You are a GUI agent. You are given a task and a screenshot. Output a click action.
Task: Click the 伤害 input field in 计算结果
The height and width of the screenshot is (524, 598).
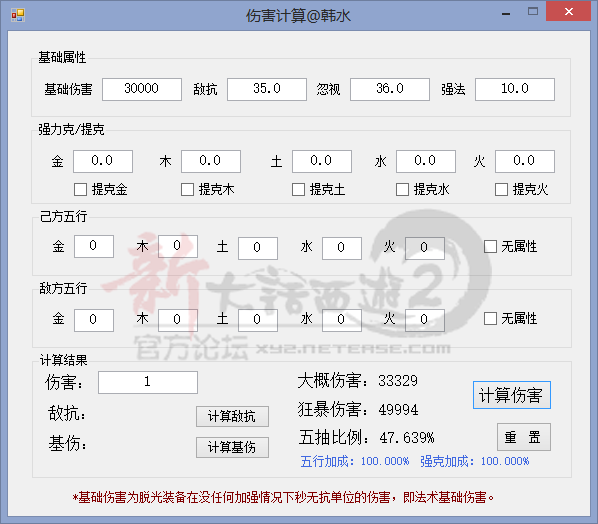(148, 382)
